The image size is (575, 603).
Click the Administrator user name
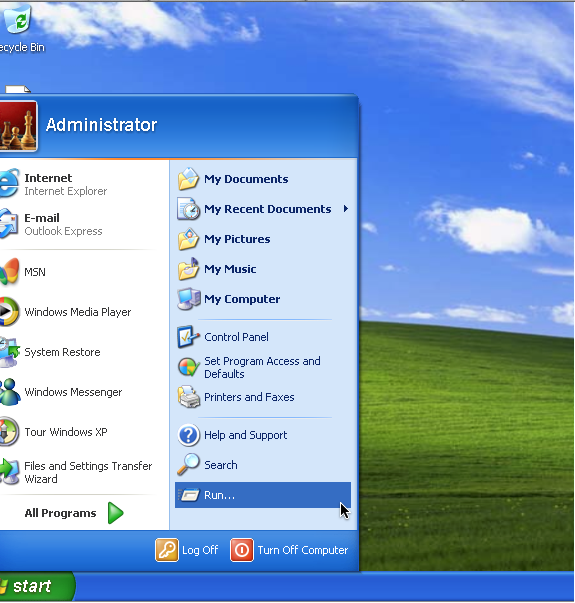(x=102, y=125)
